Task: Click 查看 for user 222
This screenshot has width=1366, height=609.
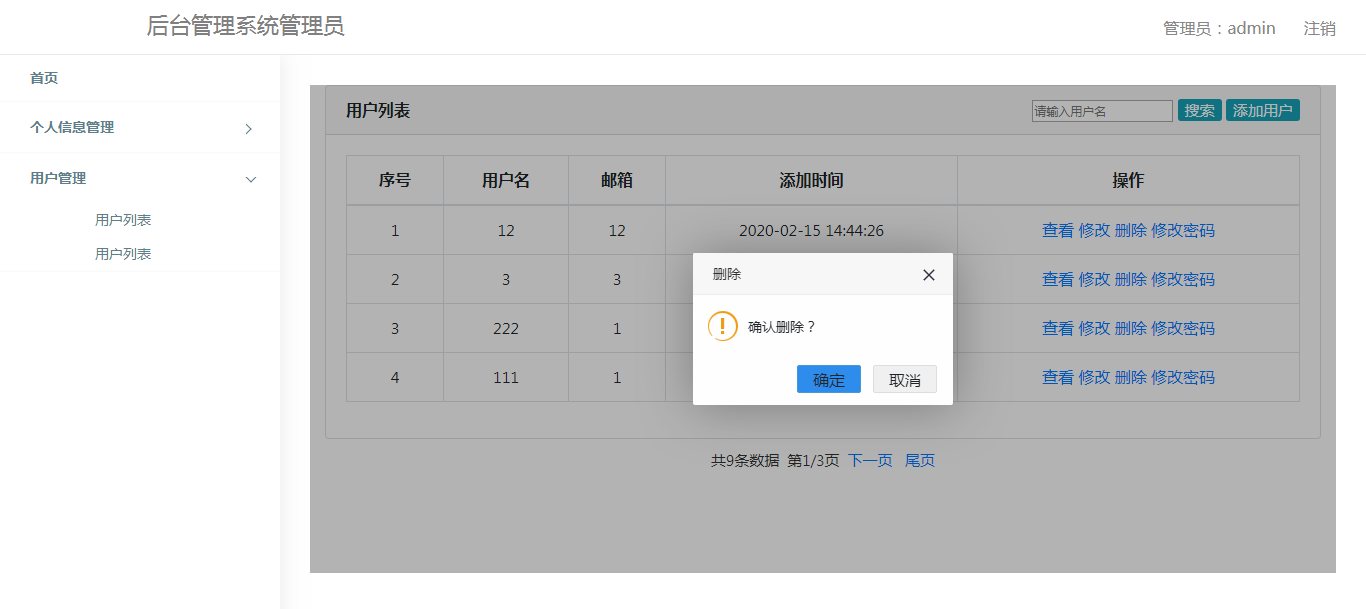Action: [1058, 328]
